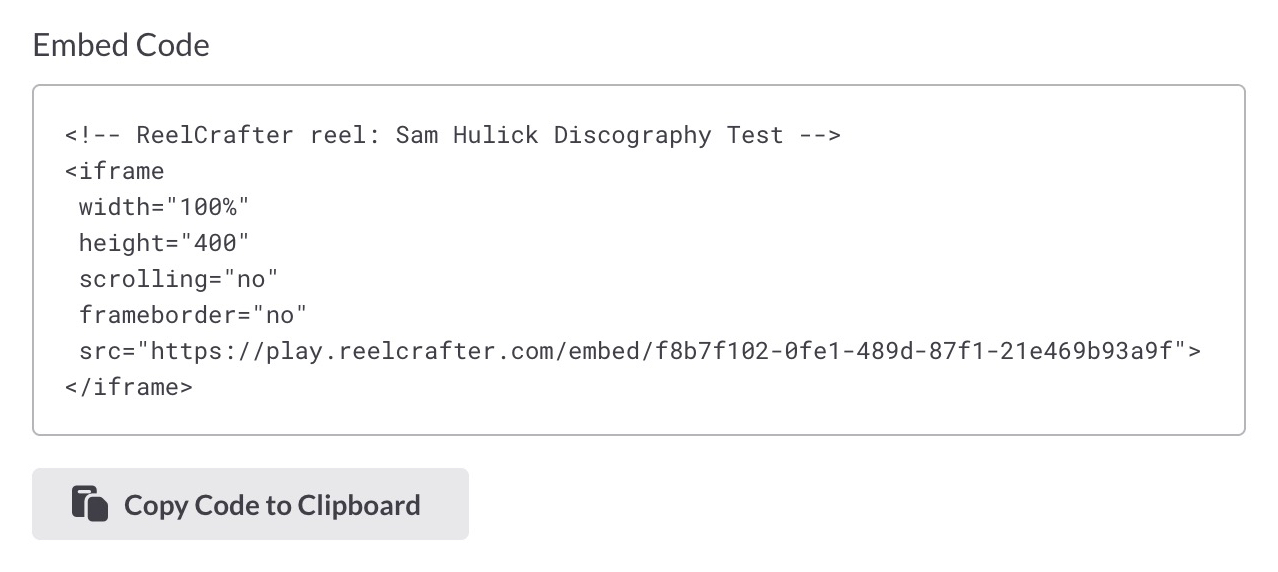Click the src attribute name

tap(100, 351)
